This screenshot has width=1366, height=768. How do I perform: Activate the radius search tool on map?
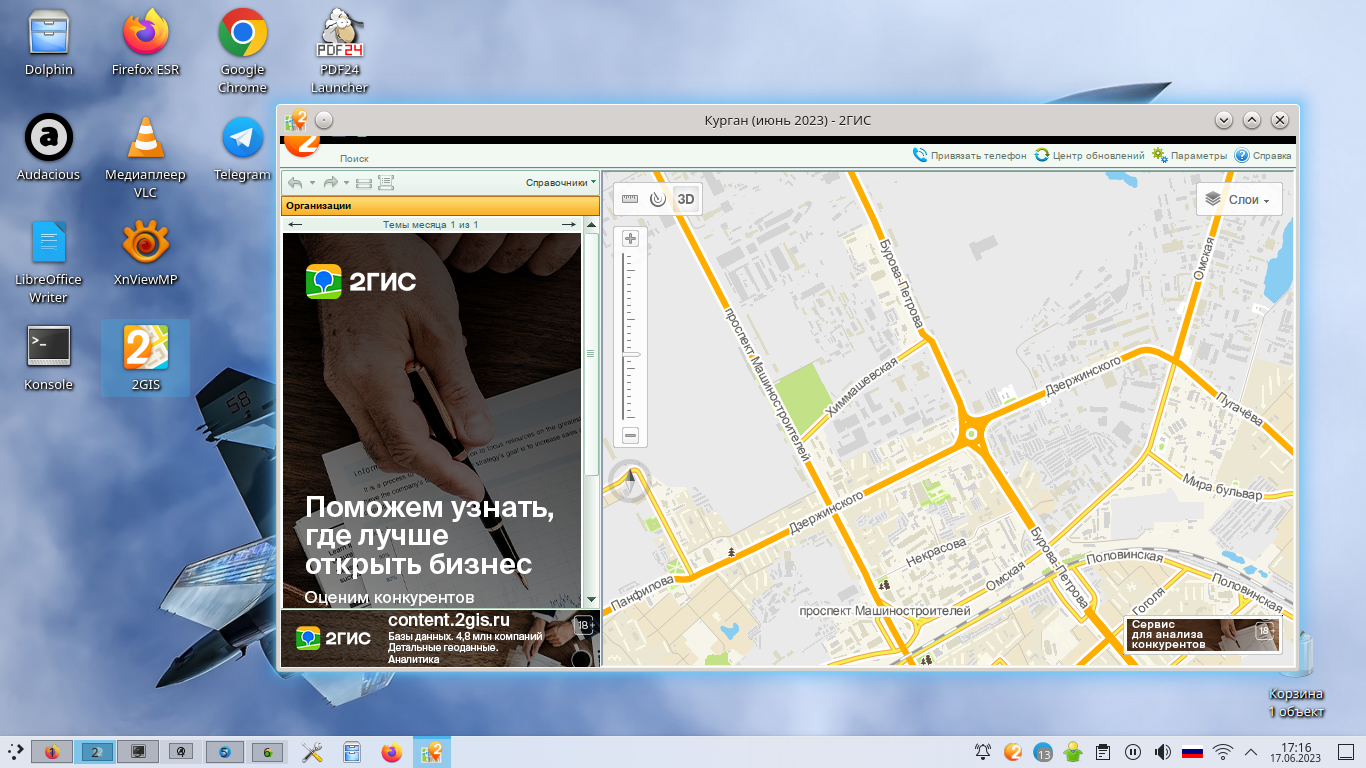coord(657,199)
